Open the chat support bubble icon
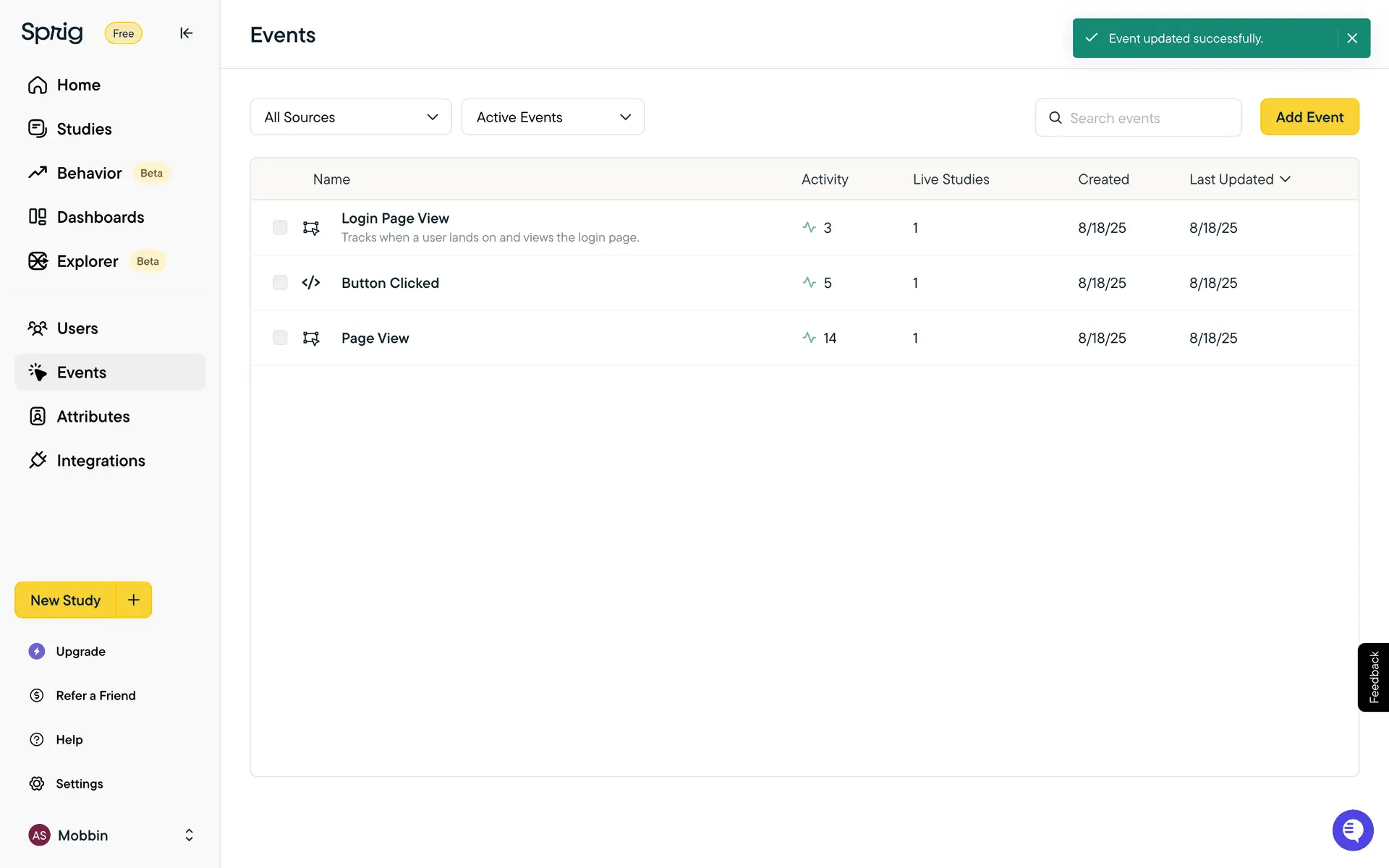The image size is (1389, 868). [x=1352, y=830]
